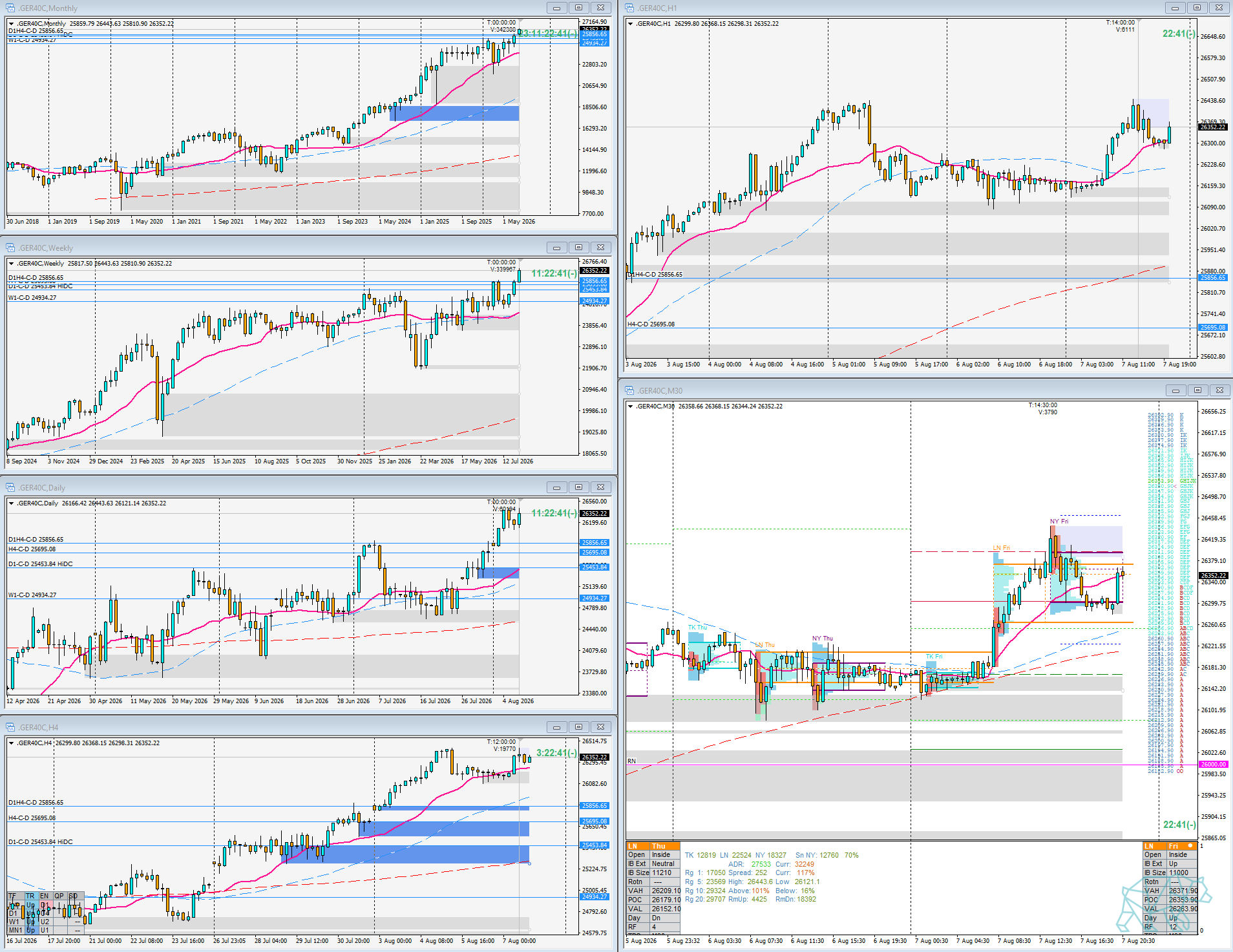Click the 'LN Thu' table header in M30 chart
This screenshot has height=952, width=1233.
point(653,846)
